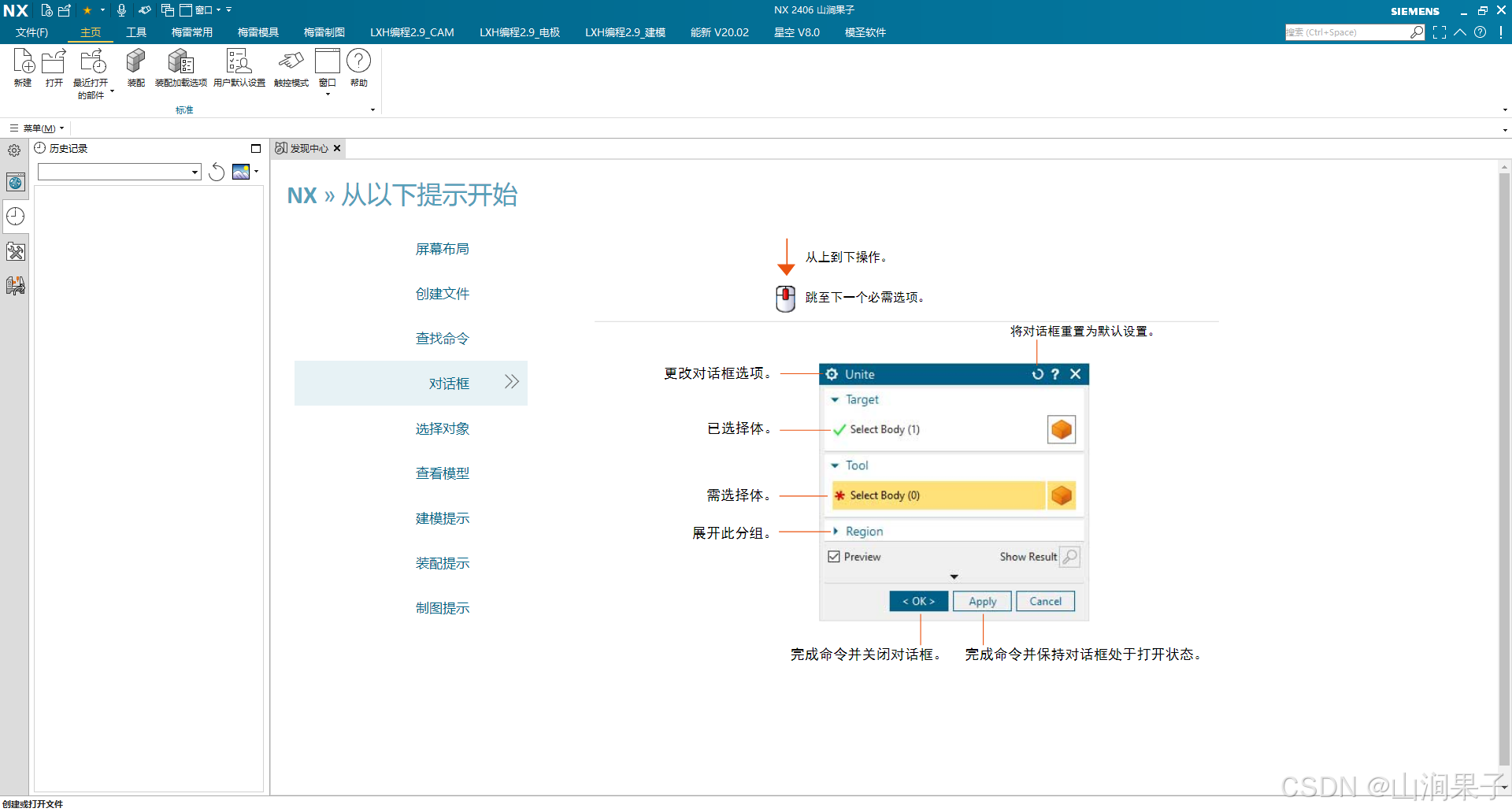Toggle 触控模式 in the ribbon
Screen dimensions: 1512x812
[x=291, y=68]
